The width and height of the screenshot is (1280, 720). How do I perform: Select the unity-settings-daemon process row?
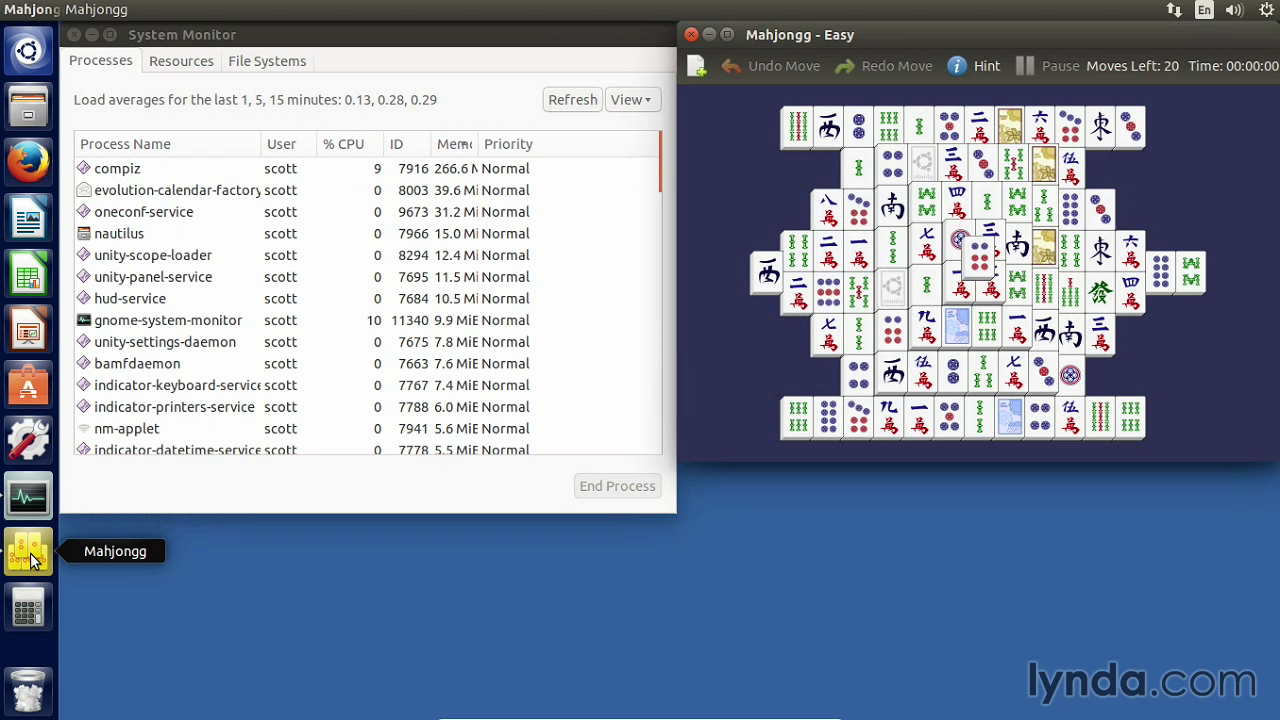(367, 342)
